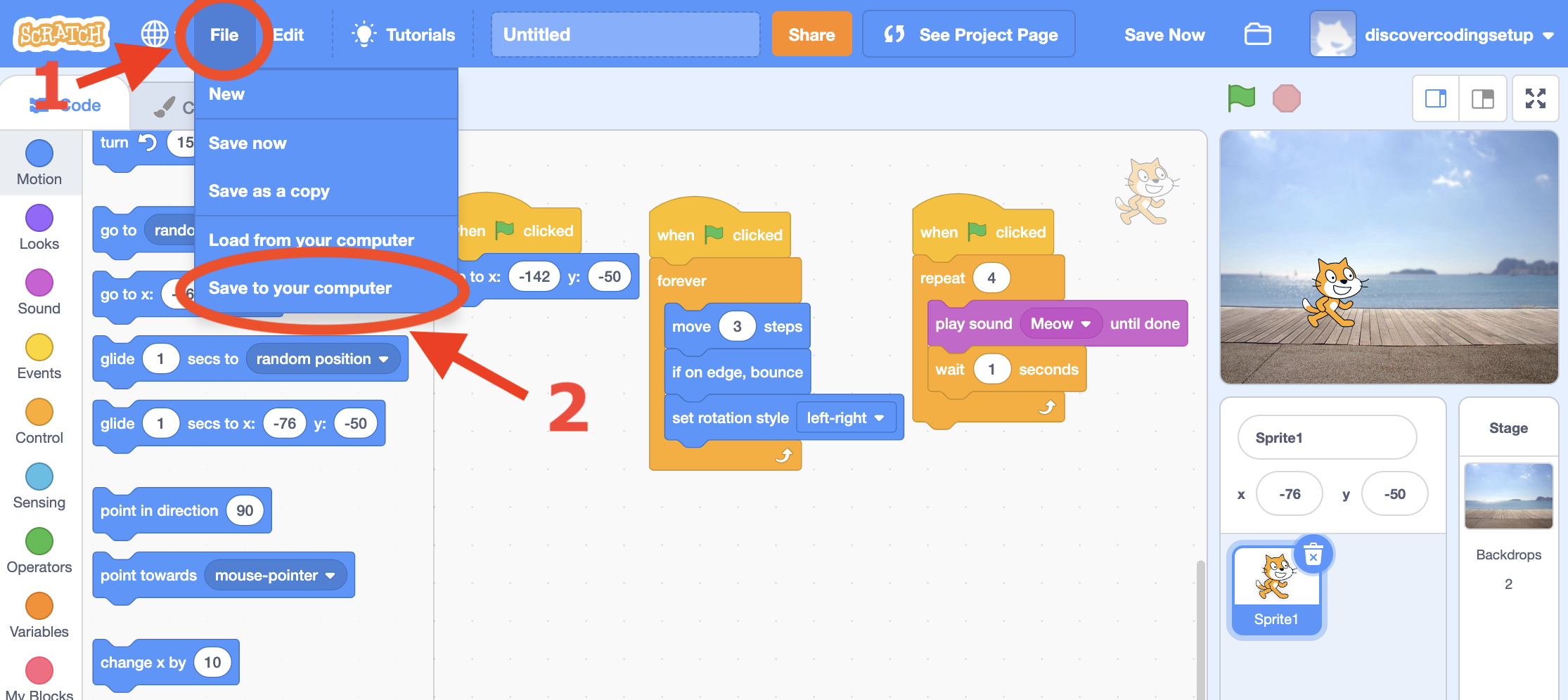1568x700 pixels.
Task: Switch to small stage layout
Action: 1436,98
